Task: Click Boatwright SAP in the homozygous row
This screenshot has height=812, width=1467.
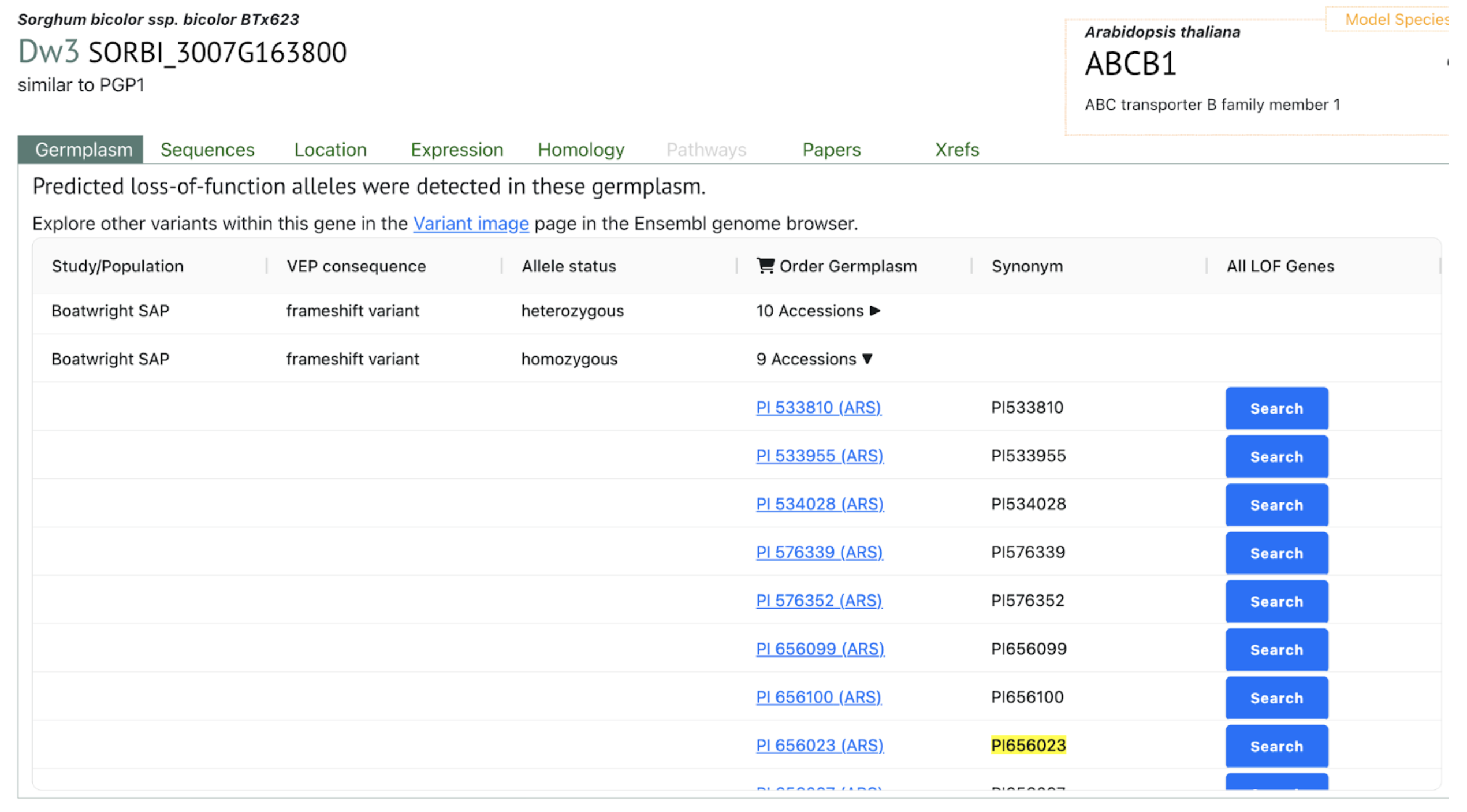Action: point(110,359)
